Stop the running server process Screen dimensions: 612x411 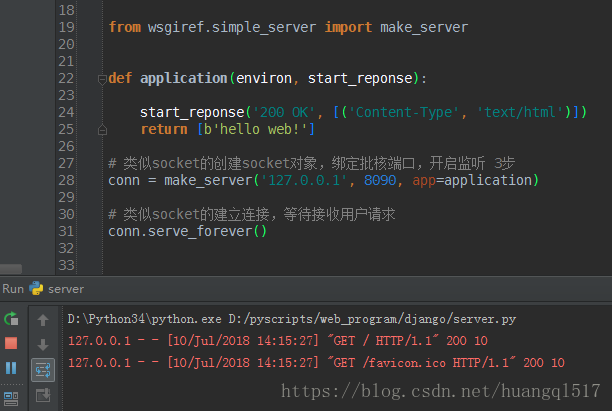tap(11, 343)
